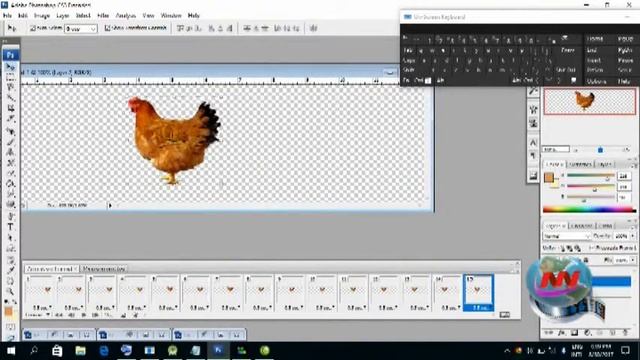640x360 pixels.
Task: Open the Window menu
Action: pos(171,16)
